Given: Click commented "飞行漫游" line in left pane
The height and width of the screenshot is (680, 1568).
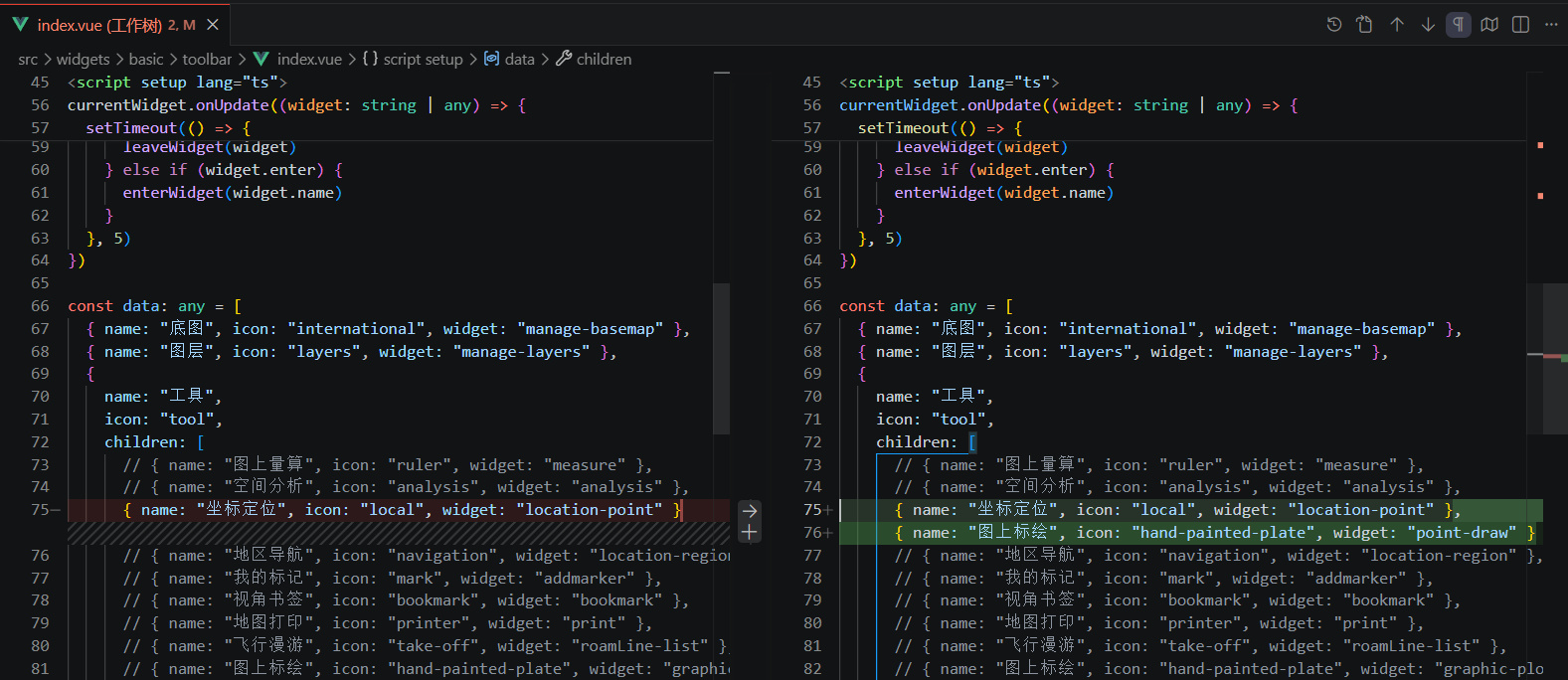Looking at the screenshot, I should [426, 646].
